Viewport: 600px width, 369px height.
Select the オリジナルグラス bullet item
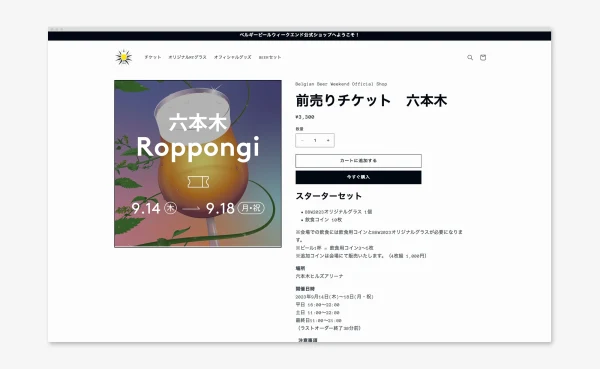[x=338, y=212]
